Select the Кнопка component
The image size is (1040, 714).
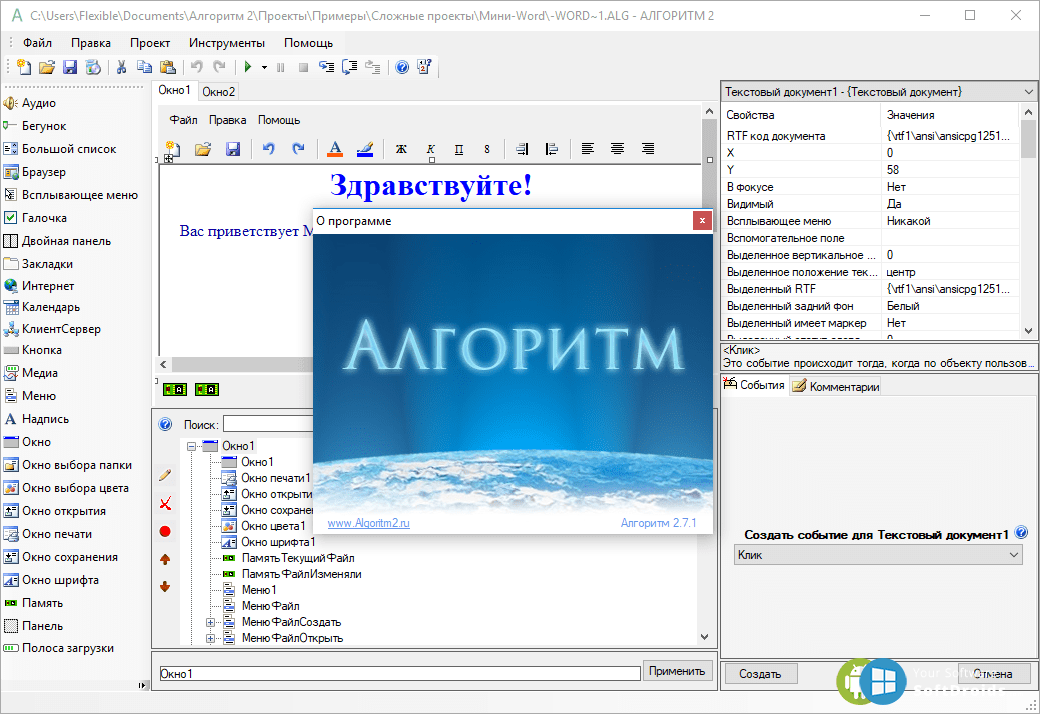[x=33, y=350]
